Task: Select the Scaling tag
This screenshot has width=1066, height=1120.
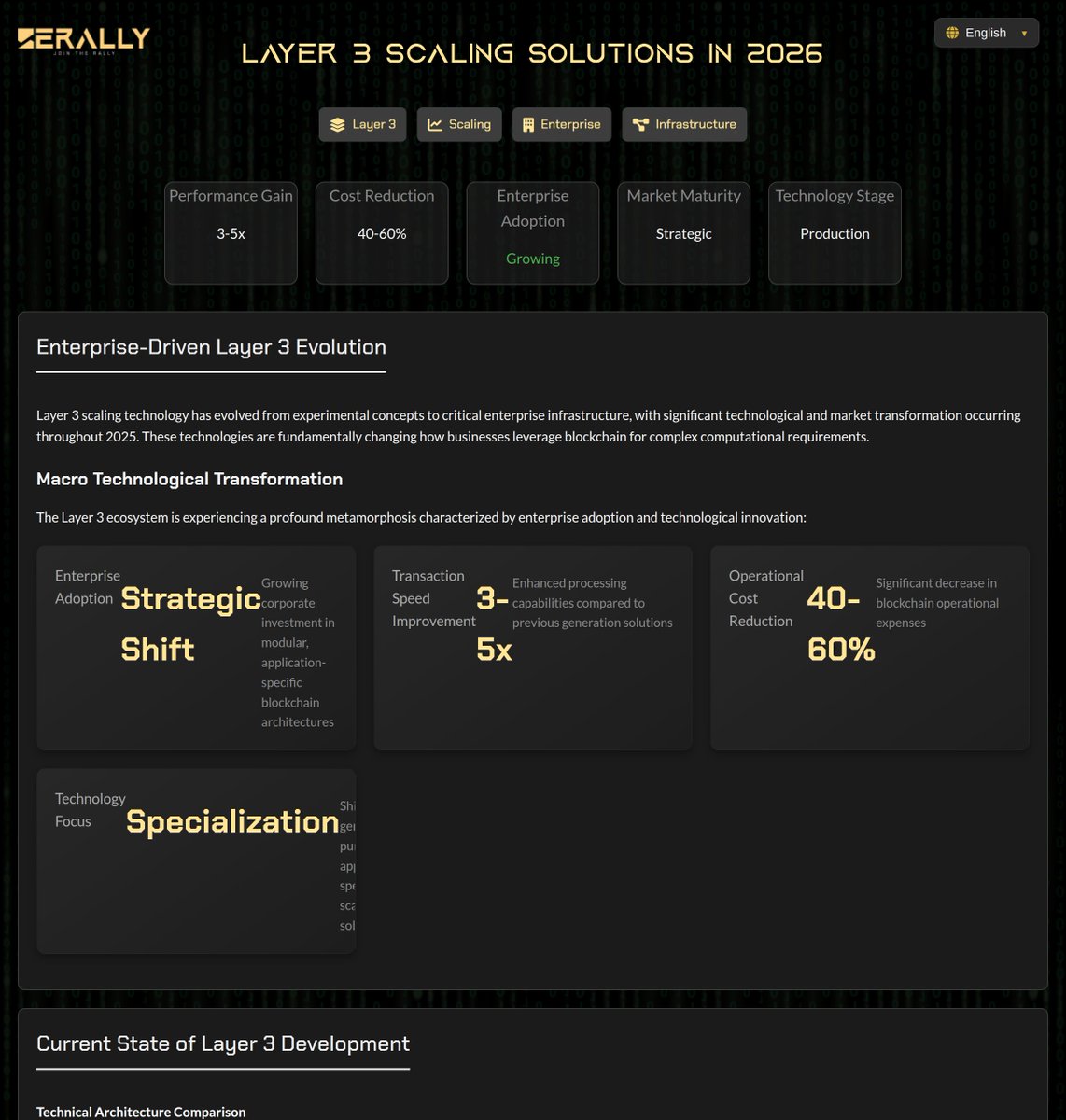Action: 459,124
